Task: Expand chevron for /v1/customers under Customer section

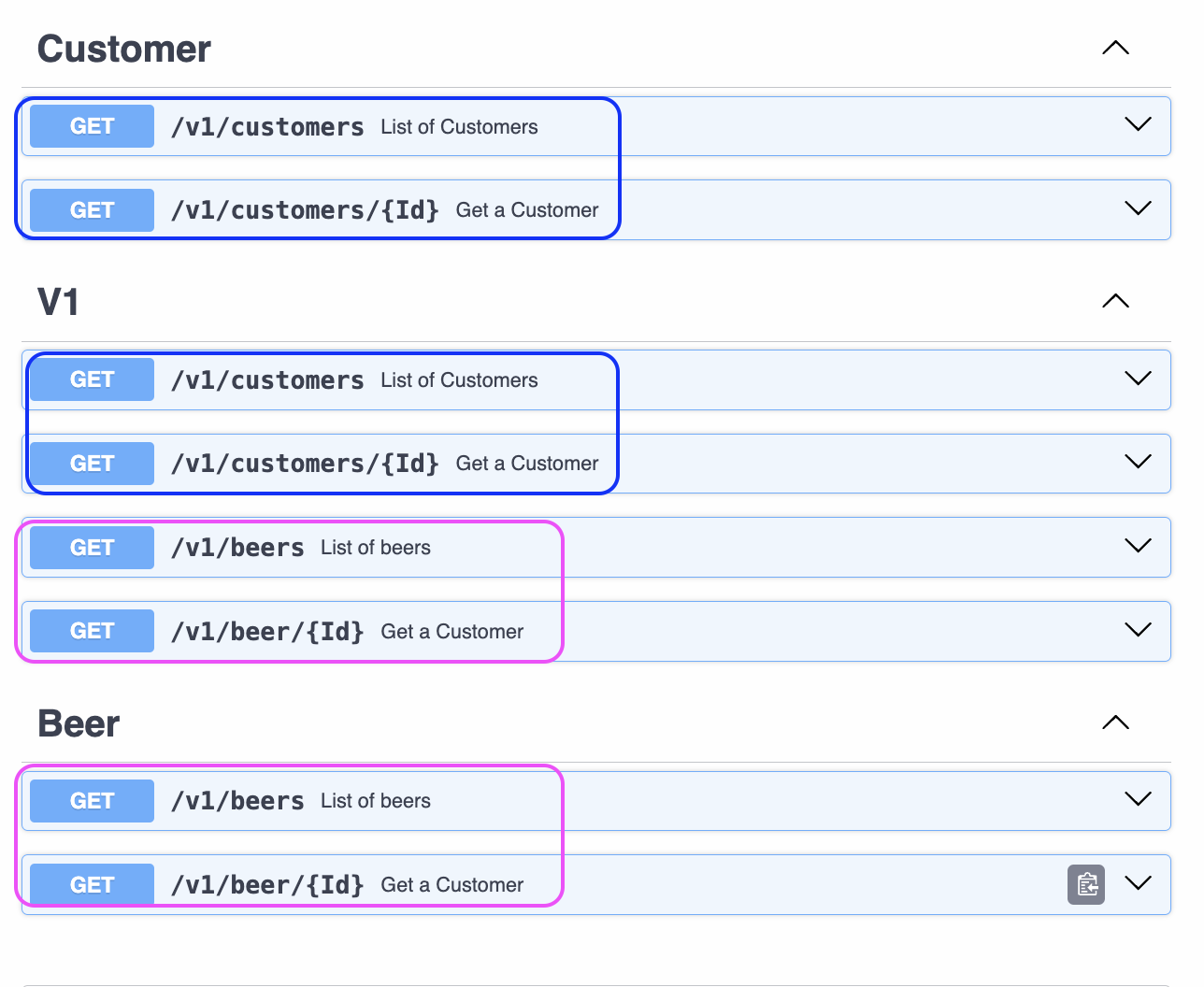Action: tap(1138, 124)
